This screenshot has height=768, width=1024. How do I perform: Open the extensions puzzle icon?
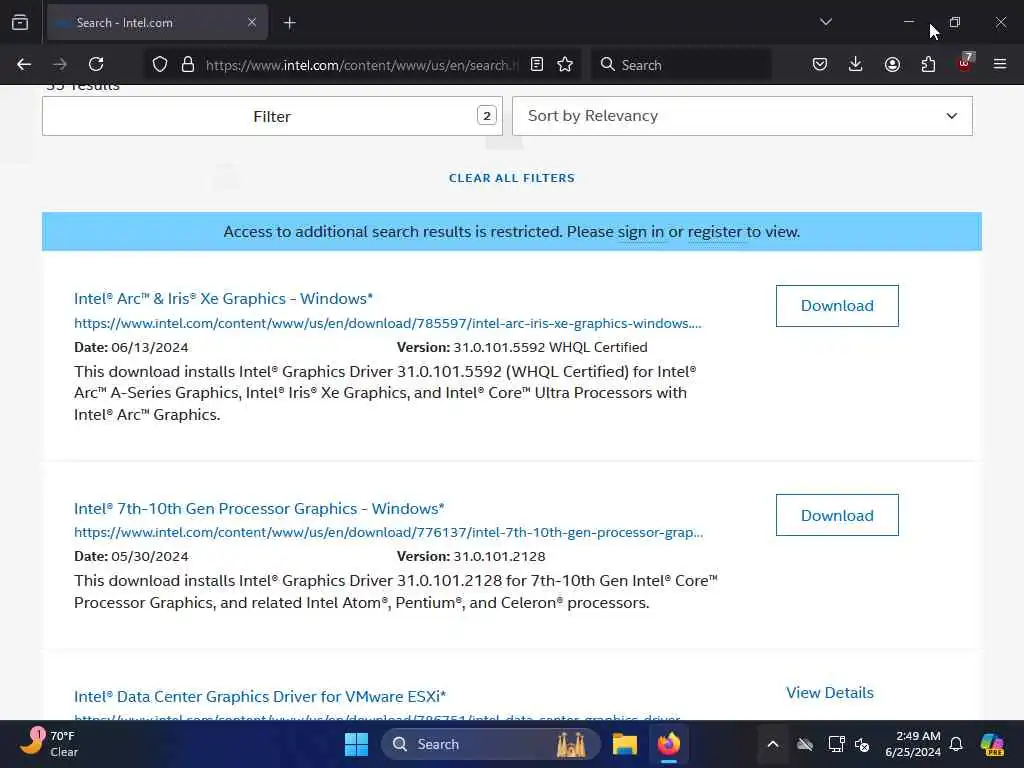point(928,64)
